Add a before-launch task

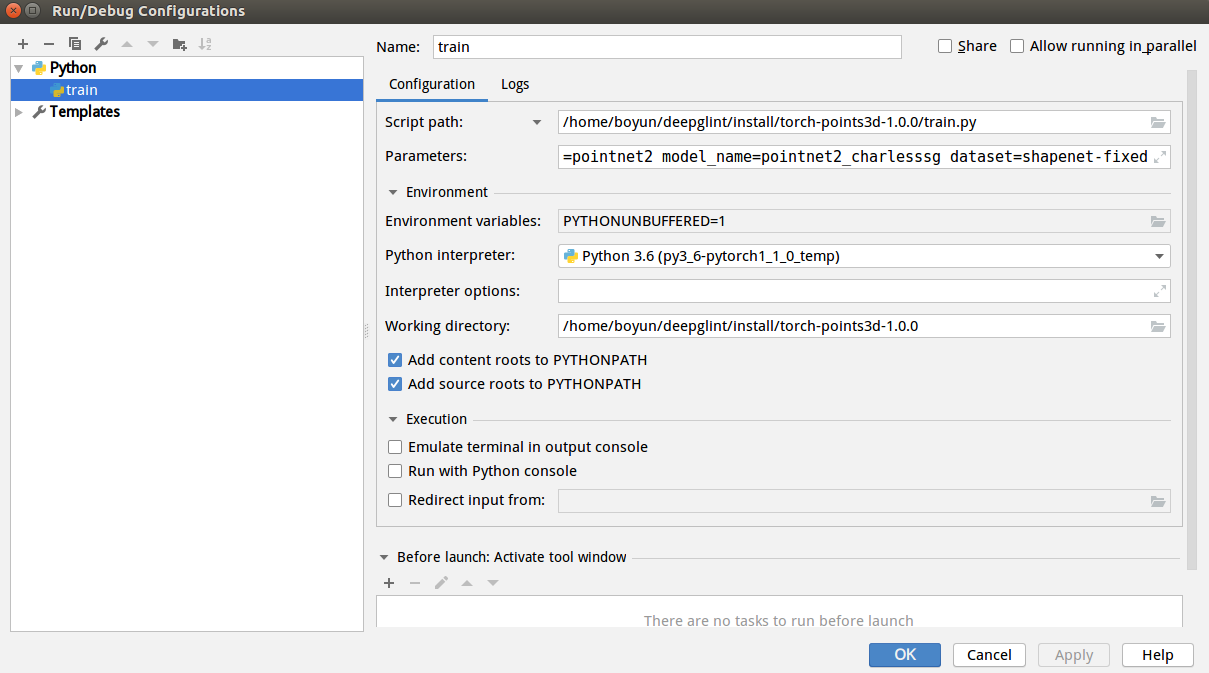[x=389, y=583]
